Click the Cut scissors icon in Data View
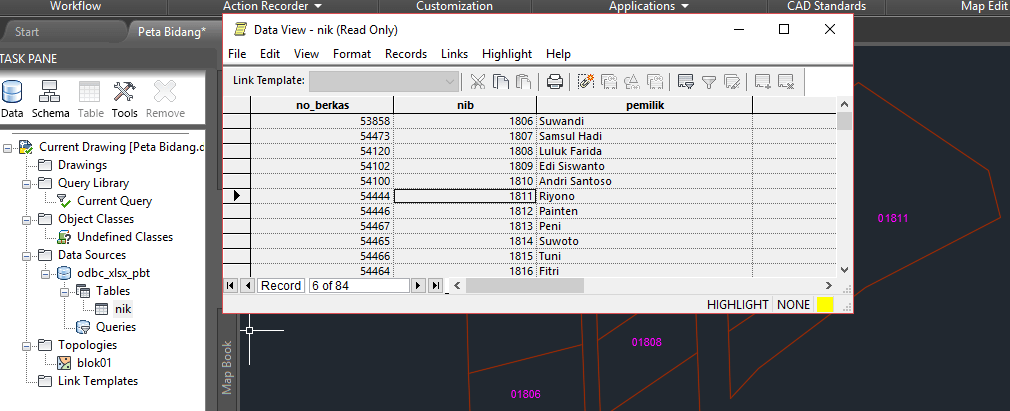This screenshot has height=411, width=1010. click(x=477, y=82)
